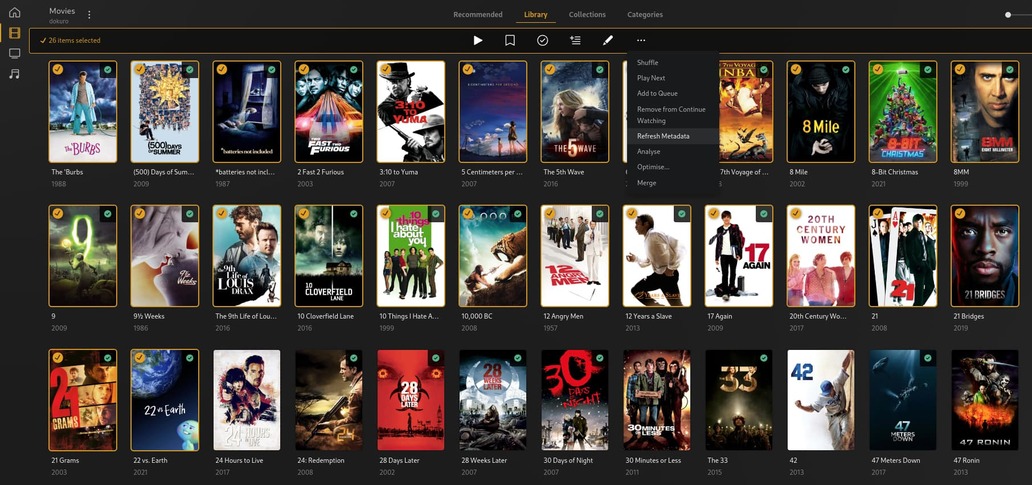Open the 5 Centimeters per Second title
Viewport: 1032px width, 485px height.
click(492, 172)
